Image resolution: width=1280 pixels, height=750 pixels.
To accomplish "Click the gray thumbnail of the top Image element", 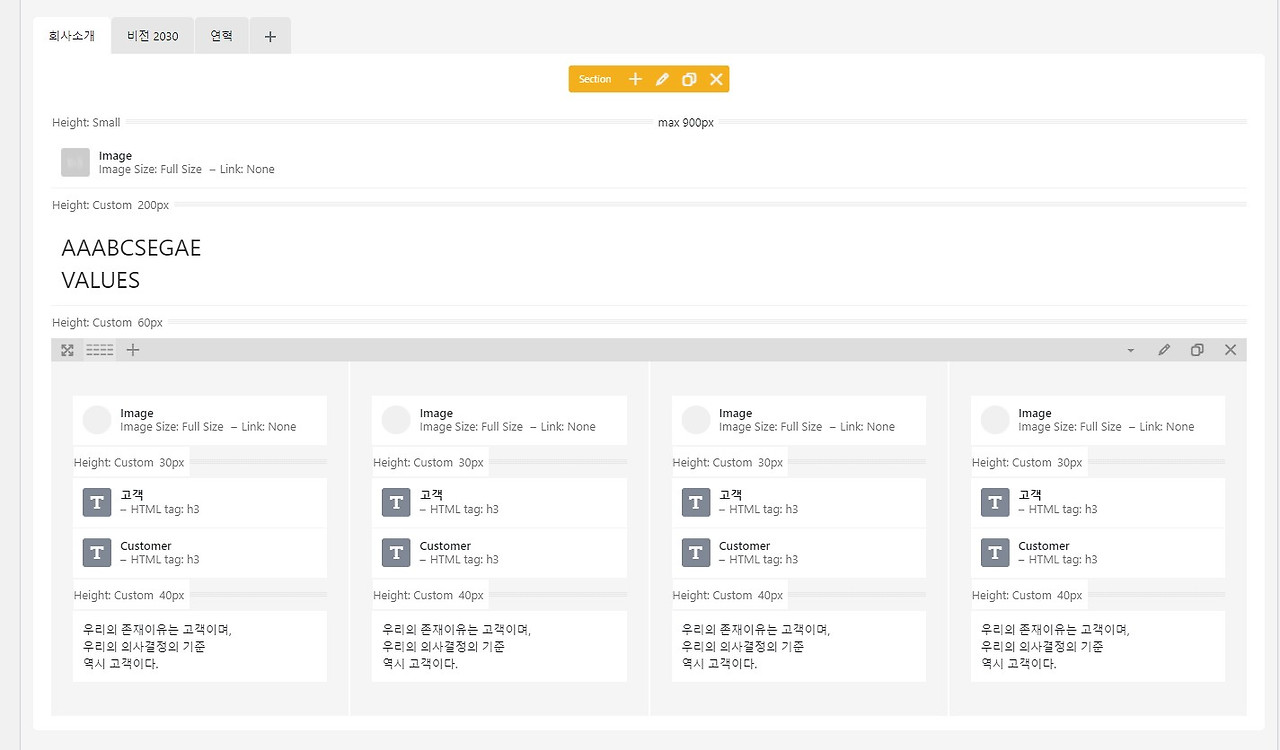I will click(75, 162).
